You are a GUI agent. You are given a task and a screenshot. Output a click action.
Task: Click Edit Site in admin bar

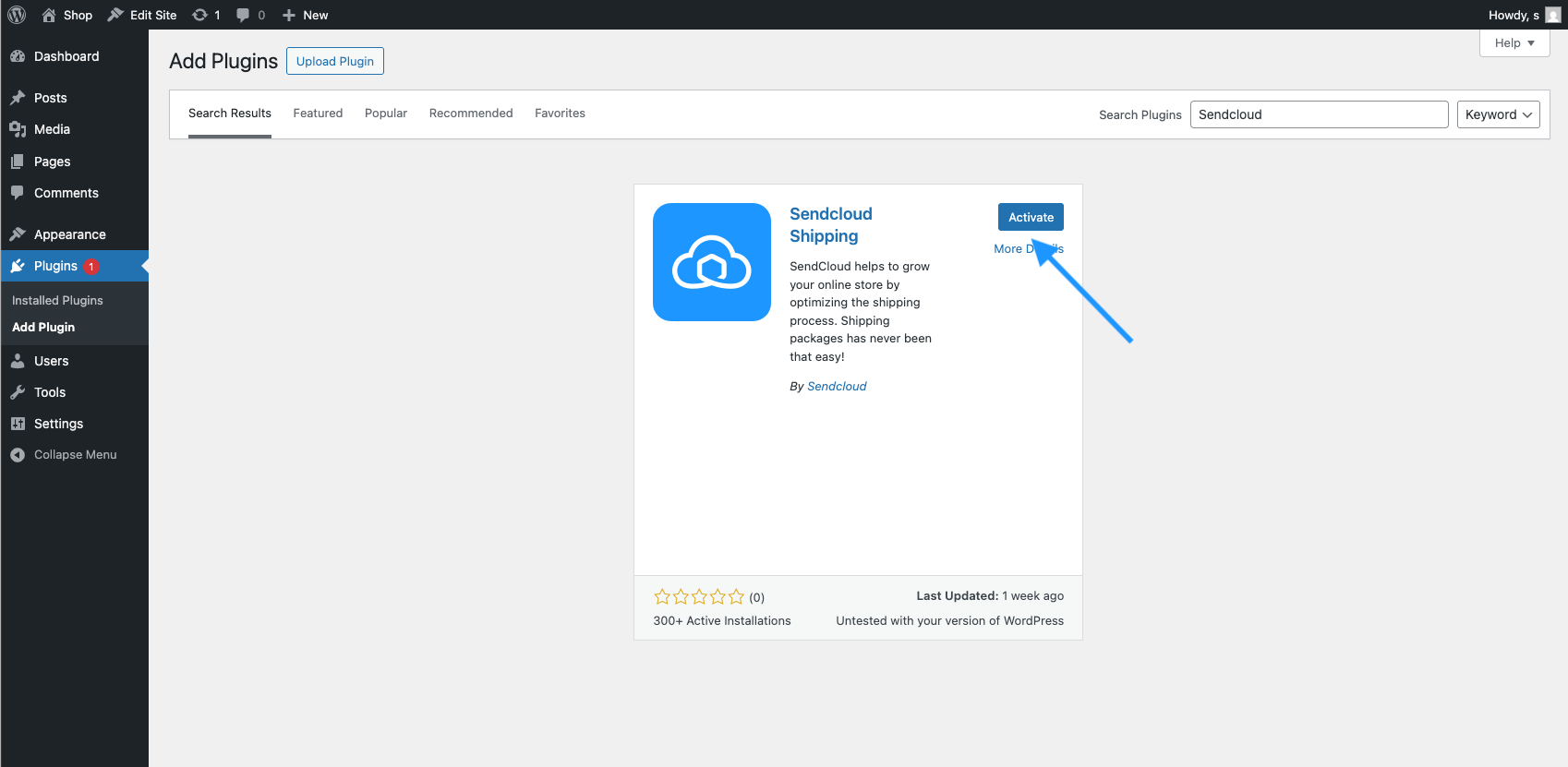(153, 15)
